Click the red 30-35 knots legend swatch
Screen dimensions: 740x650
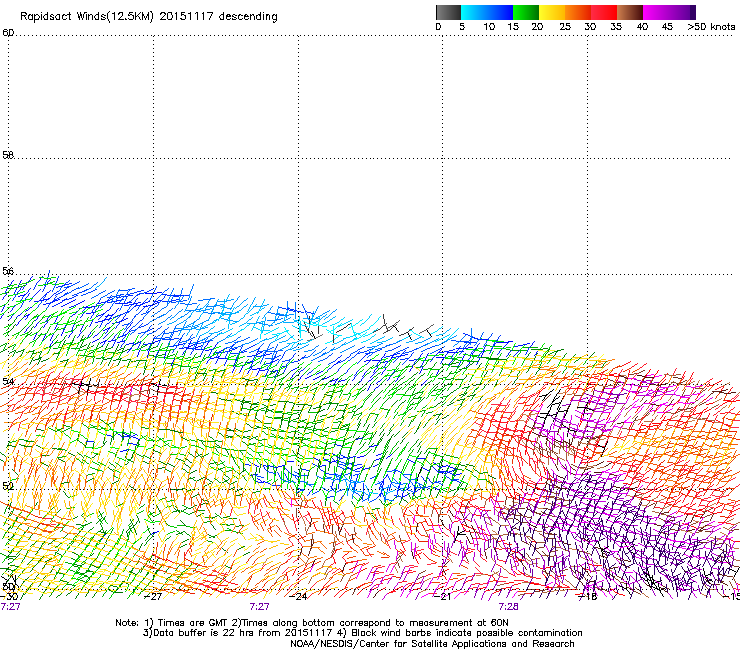[604, 12]
